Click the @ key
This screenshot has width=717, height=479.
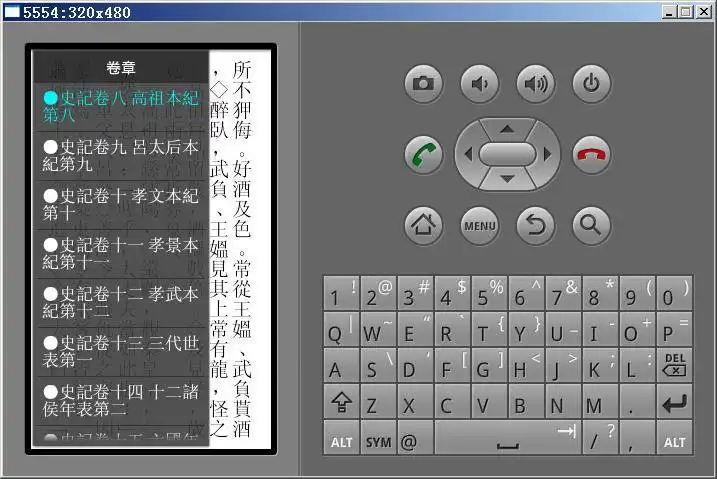[416, 438]
